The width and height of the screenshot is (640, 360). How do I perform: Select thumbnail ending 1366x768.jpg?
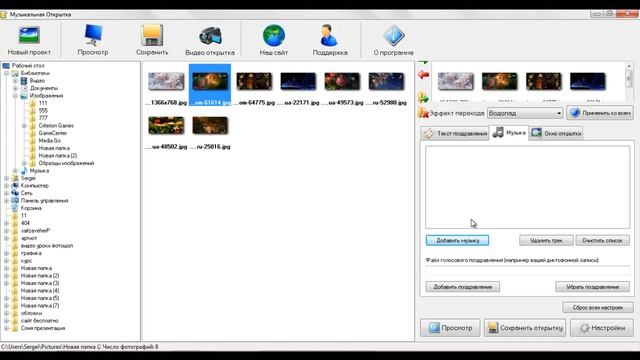click(166, 85)
